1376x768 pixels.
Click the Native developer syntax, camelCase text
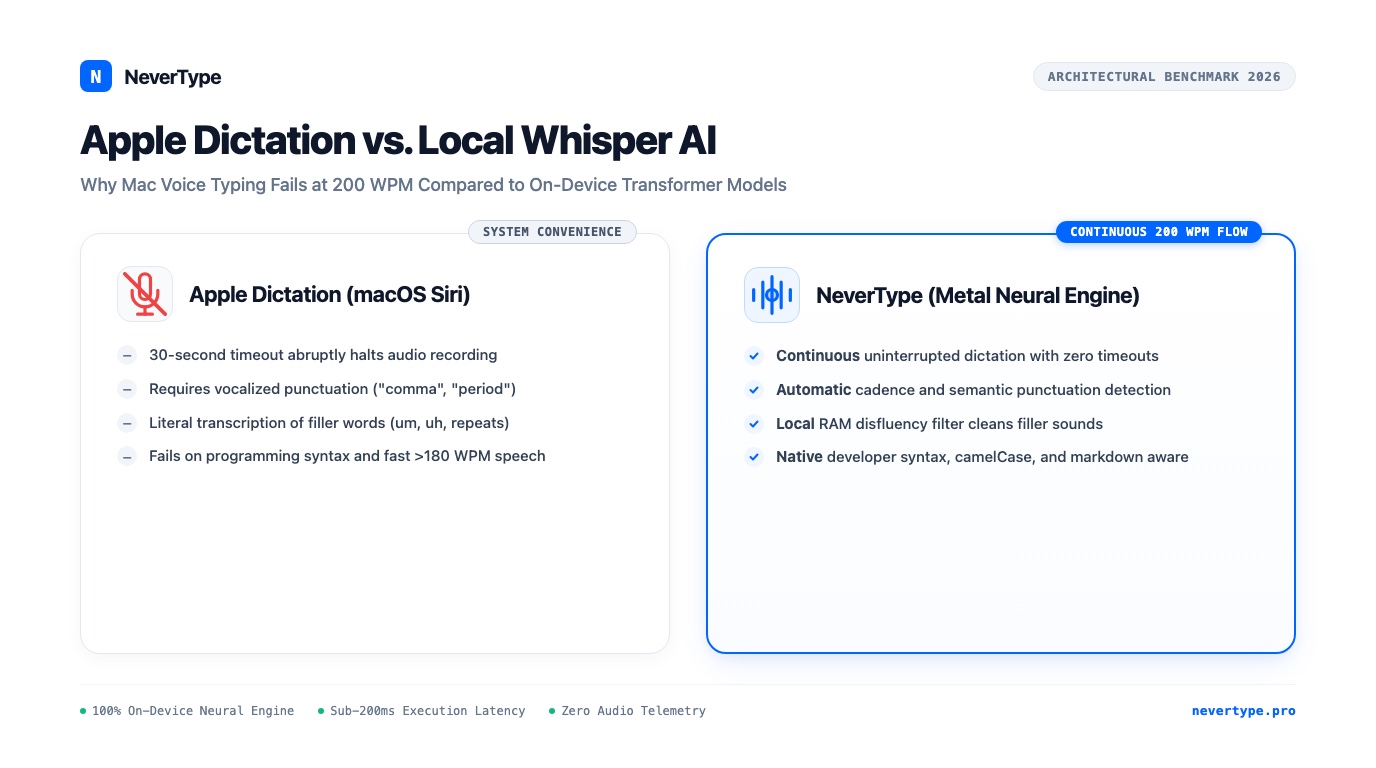click(982, 457)
